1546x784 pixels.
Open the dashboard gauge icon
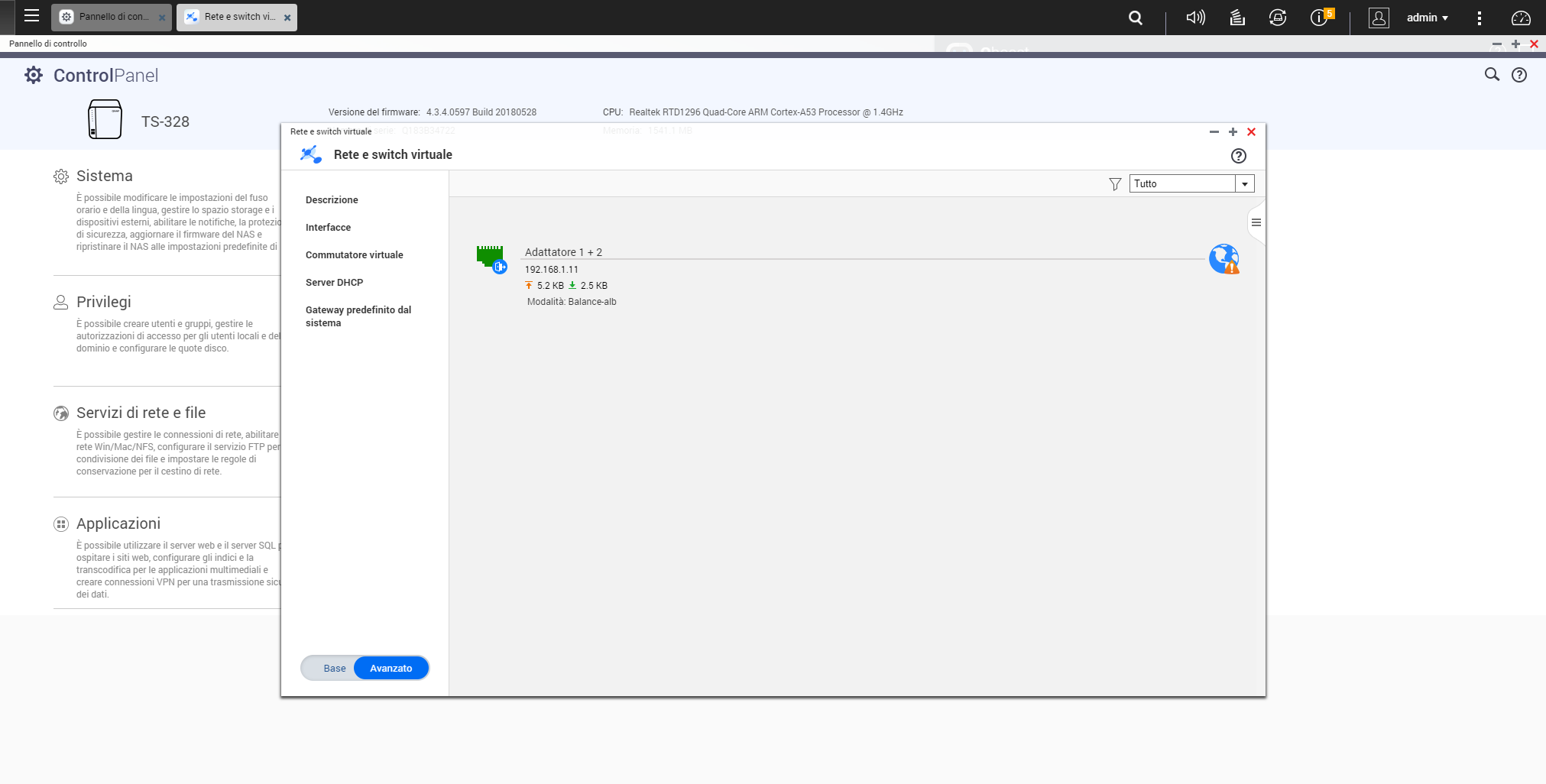pos(1521,18)
